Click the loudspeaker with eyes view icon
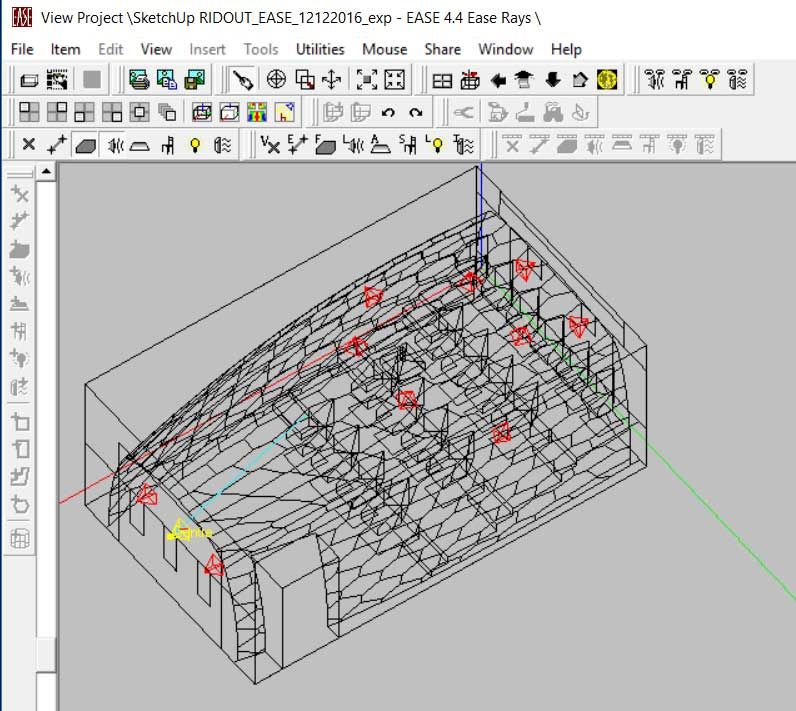796x711 pixels. click(x=655, y=80)
